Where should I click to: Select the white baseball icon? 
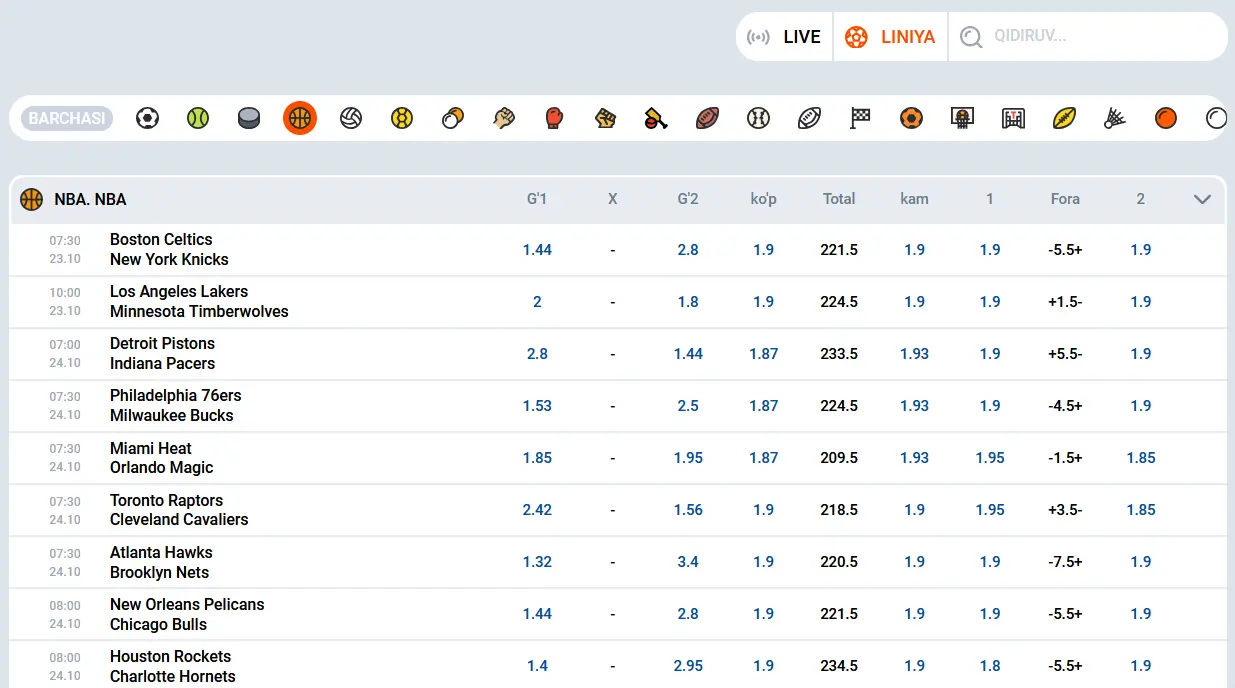click(758, 118)
